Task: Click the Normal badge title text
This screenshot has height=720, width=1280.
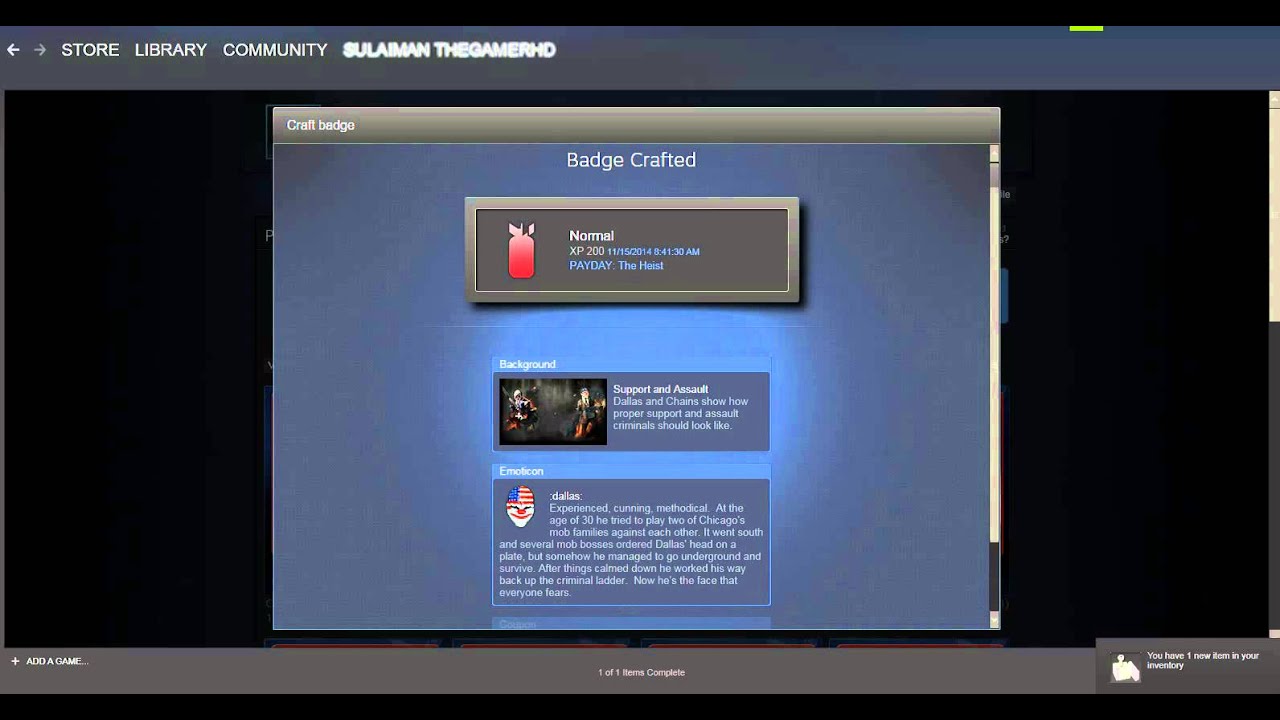Action: click(x=591, y=236)
